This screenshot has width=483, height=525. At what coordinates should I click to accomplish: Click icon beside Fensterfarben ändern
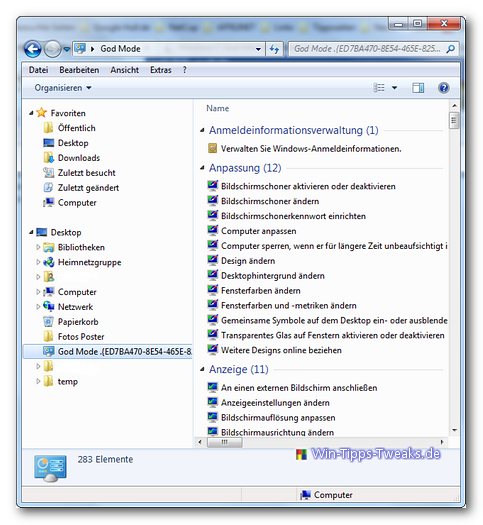tap(213, 290)
